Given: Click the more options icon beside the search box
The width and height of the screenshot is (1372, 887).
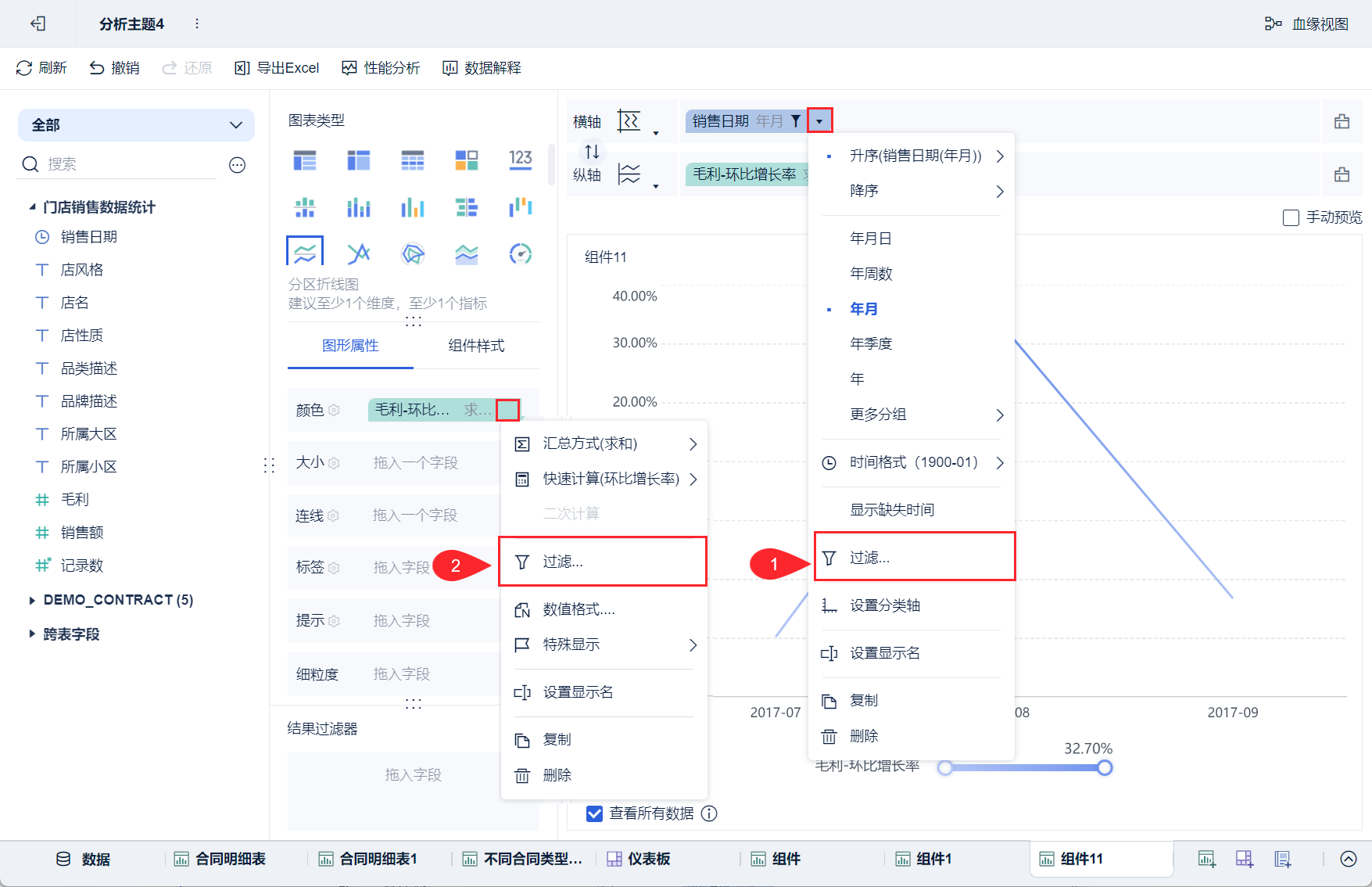Looking at the screenshot, I should point(238,164).
